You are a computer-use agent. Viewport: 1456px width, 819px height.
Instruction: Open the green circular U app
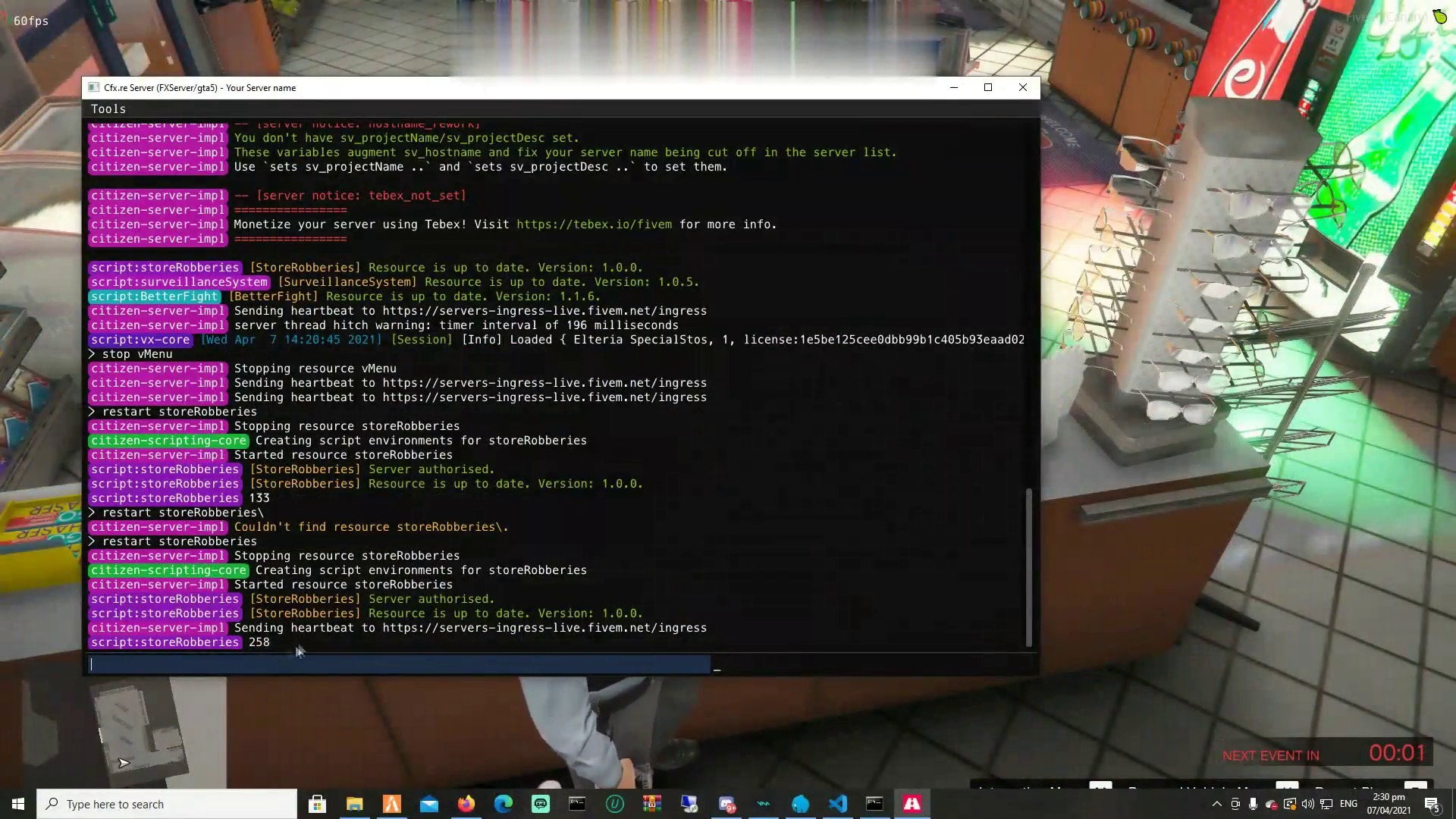(x=615, y=804)
